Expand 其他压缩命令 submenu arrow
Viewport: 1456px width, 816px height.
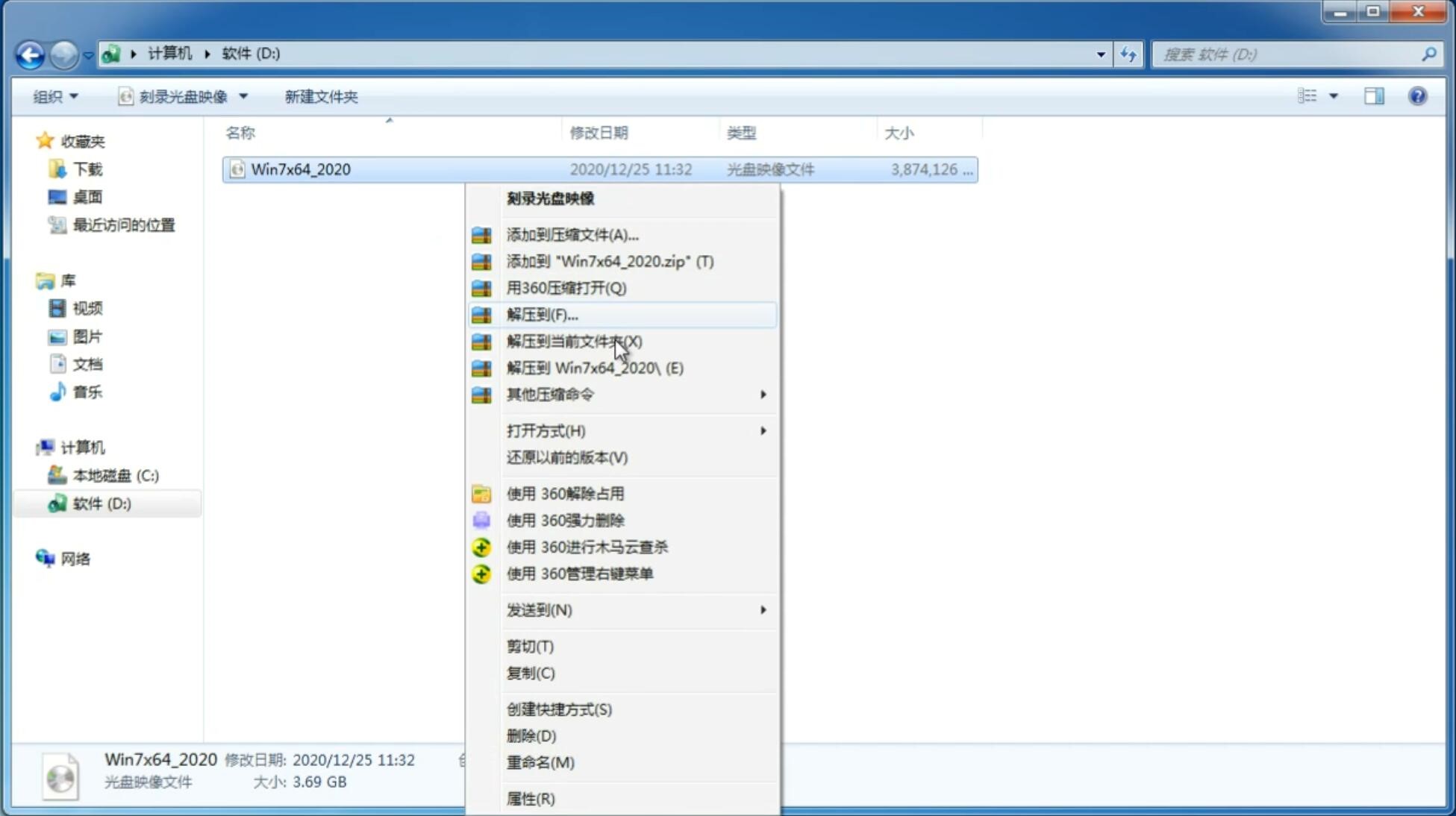tap(762, 394)
